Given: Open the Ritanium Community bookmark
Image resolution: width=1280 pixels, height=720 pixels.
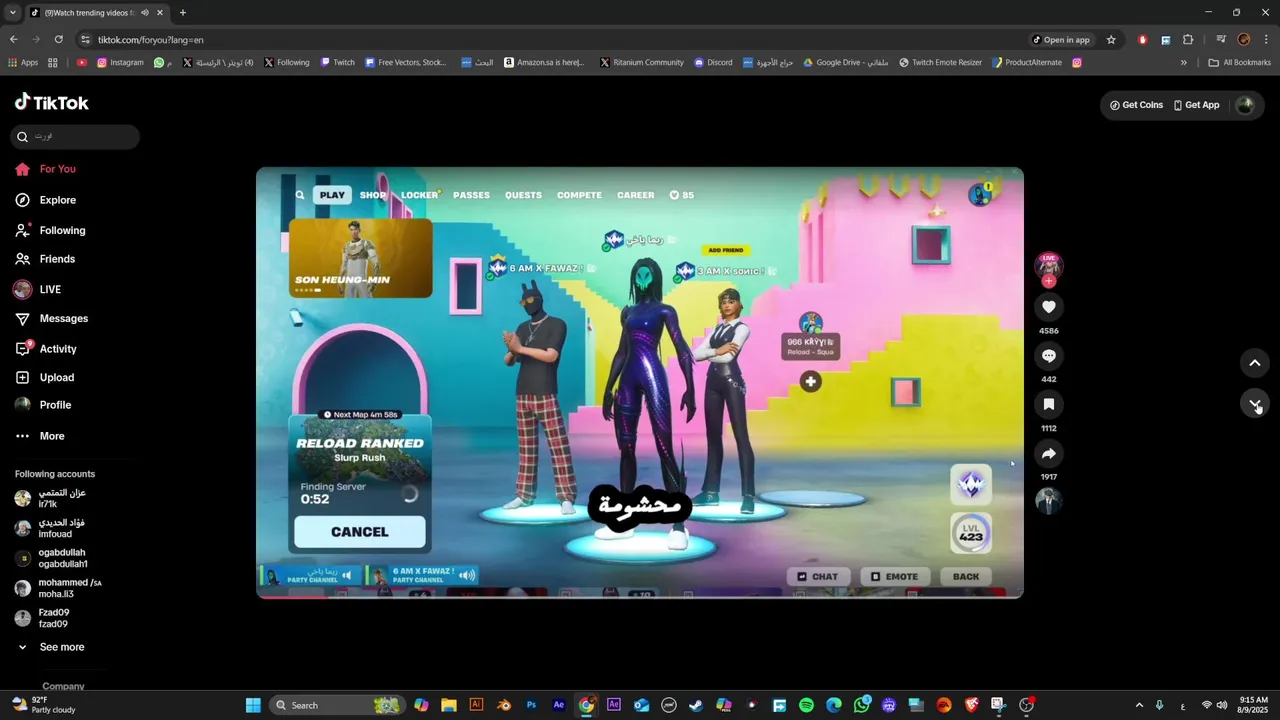Looking at the screenshot, I should click(642, 62).
